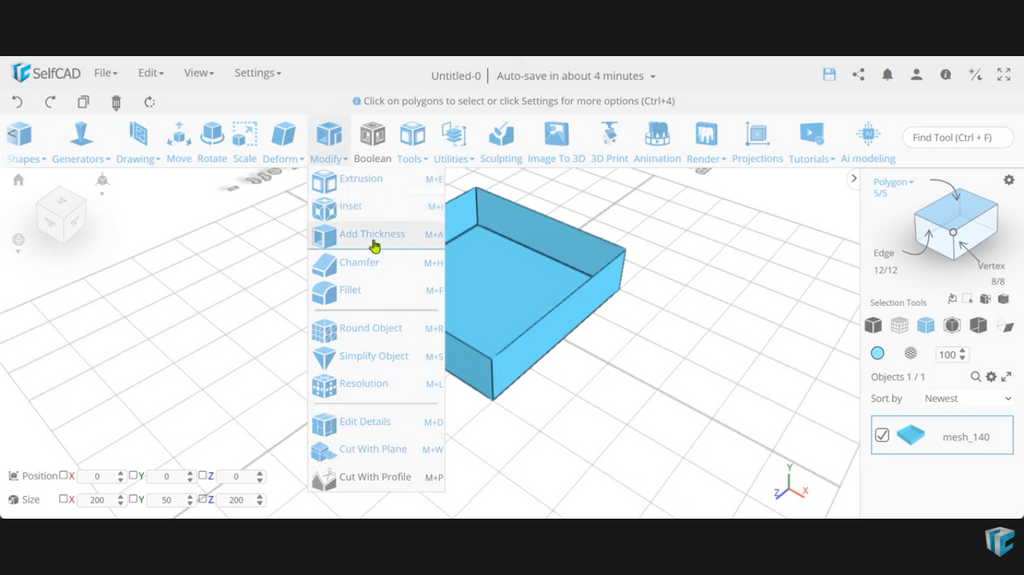The height and width of the screenshot is (575, 1024).
Task: Choose Cut With Profile menu item
Action: (x=377, y=478)
